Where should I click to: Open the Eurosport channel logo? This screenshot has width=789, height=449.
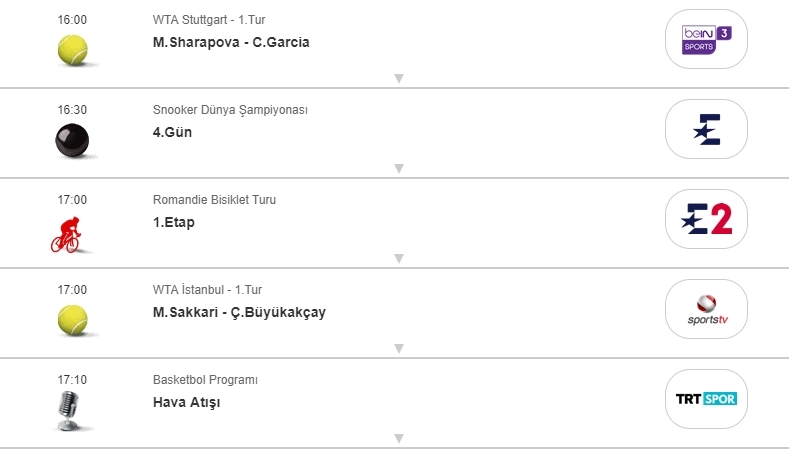click(706, 129)
